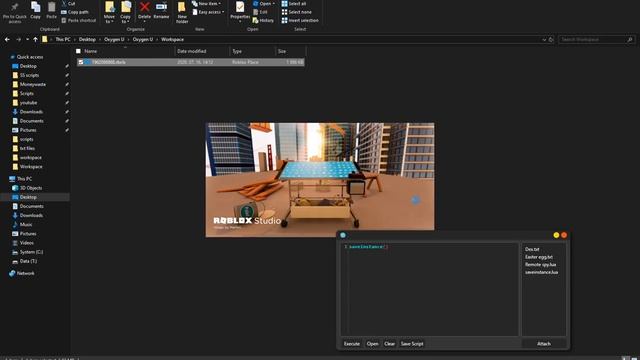Click Pin to Quick access in the ribbon
The height and width of the screenshot is (360, 640).
coord(15,12)
